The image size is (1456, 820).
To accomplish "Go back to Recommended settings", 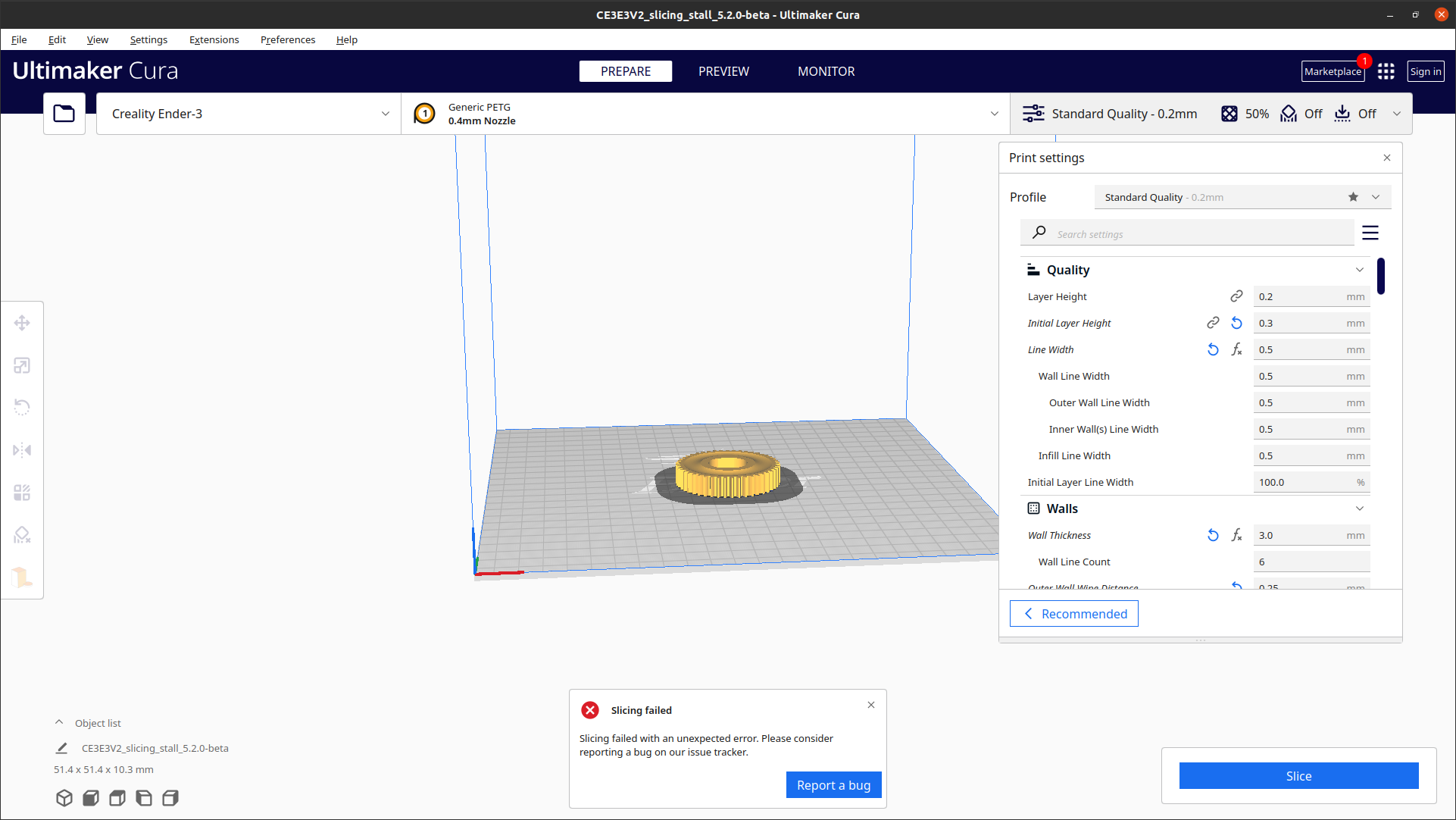I will coord(1073,613).
